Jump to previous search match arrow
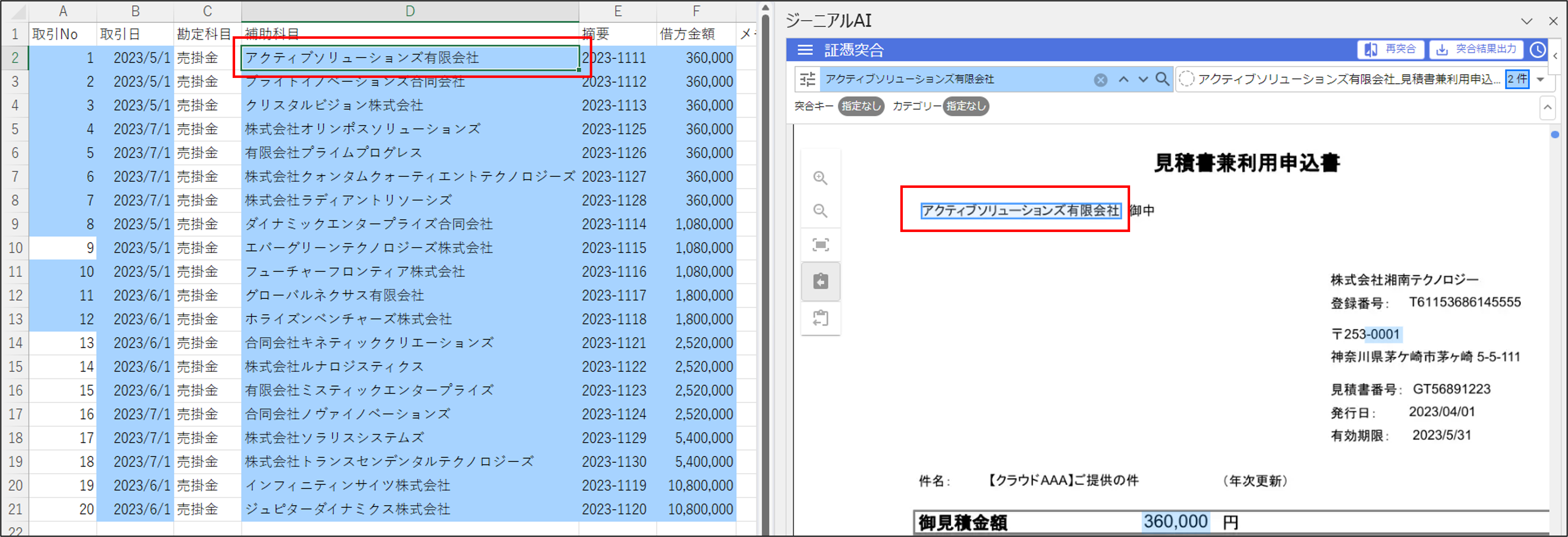The height and width of the screenshot is (537, 1568). (1124, 79)
